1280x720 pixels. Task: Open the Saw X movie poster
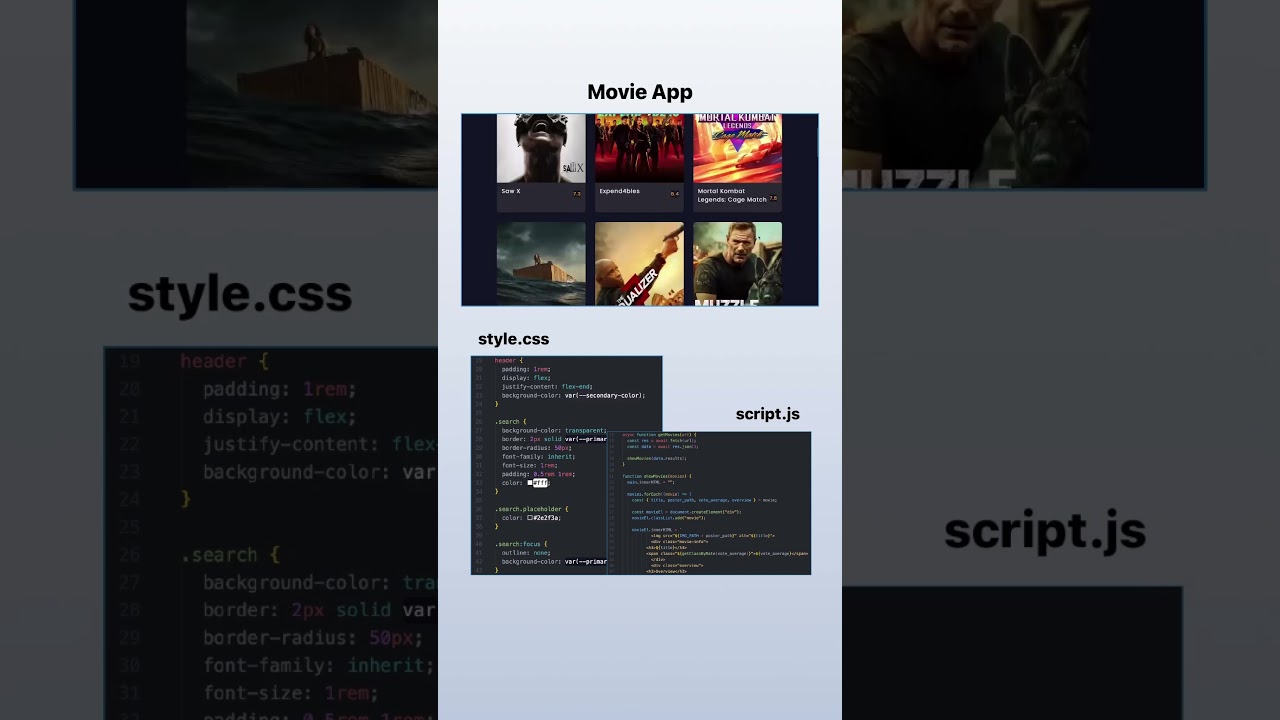pos(541,148)
